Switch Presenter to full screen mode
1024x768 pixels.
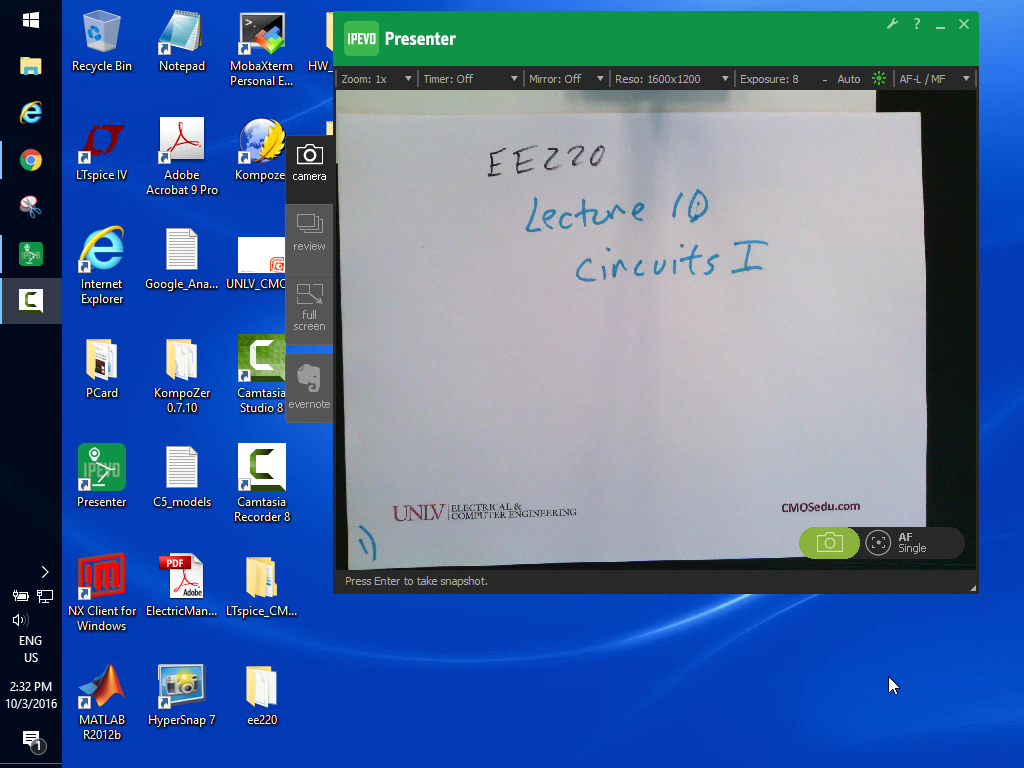click(x=309, y=307)
